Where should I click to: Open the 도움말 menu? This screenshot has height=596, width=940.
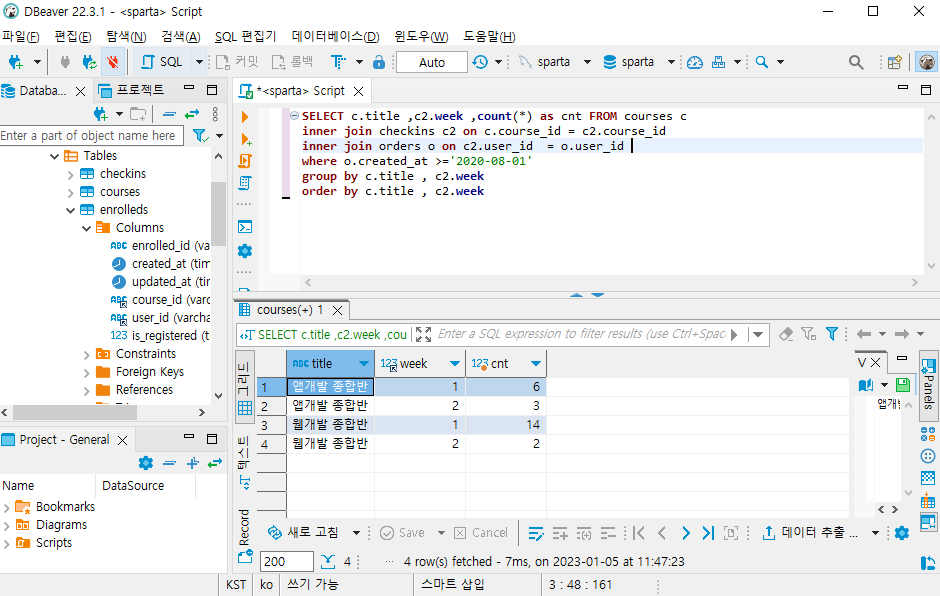point(489,37)
